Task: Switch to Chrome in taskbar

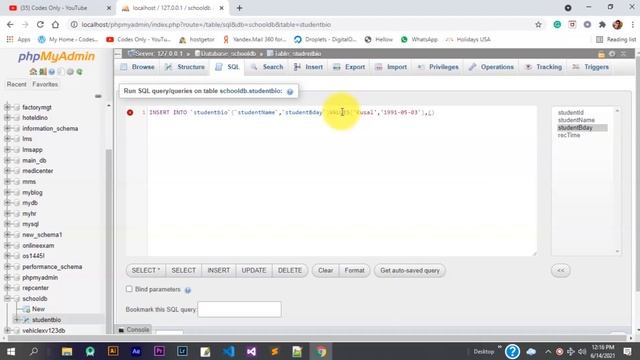Action: (321, 351)
